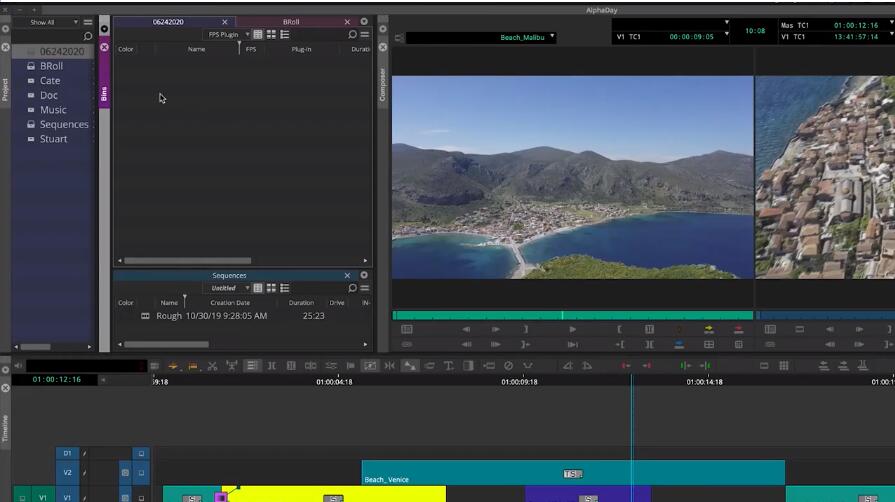Image resolution: width=895 pixels, height=502 pixels.
Task: Click the yellow Splice-In arrow icon
Action: click(709, 329)
